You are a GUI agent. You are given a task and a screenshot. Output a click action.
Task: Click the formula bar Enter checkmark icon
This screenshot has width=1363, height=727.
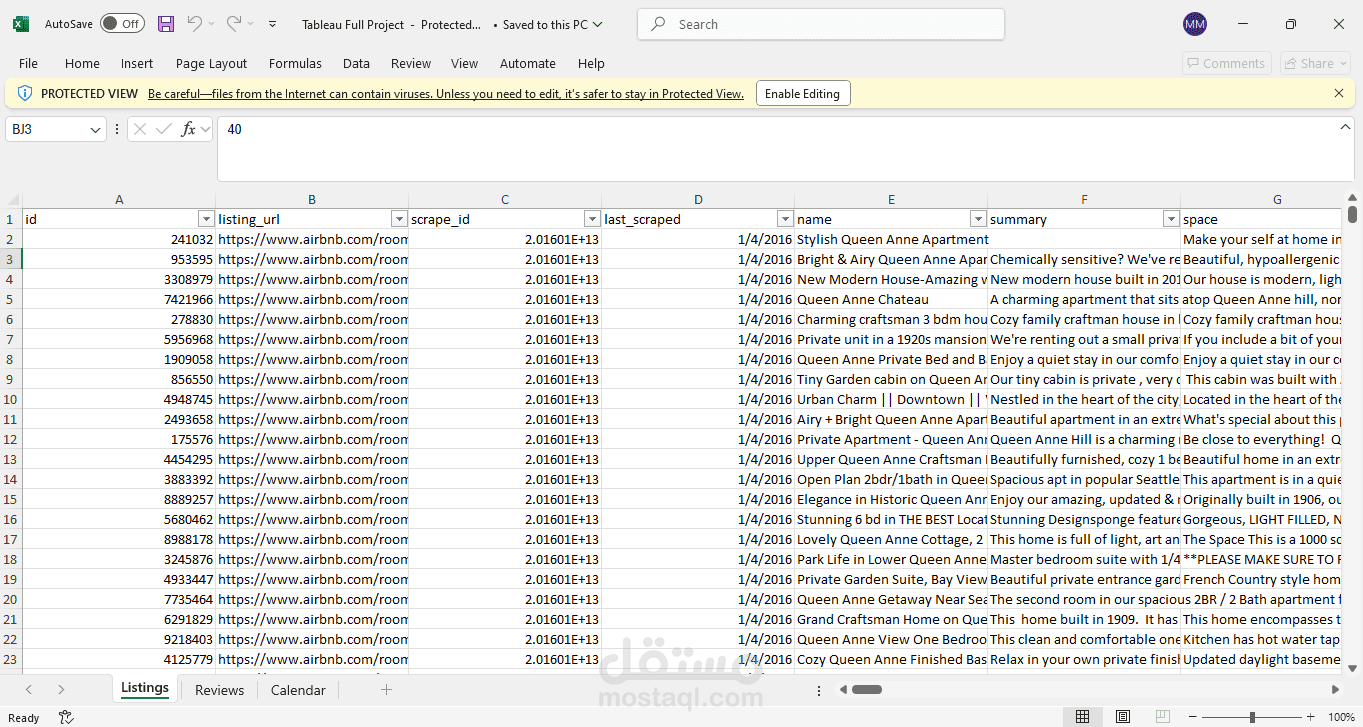(164, 129)
